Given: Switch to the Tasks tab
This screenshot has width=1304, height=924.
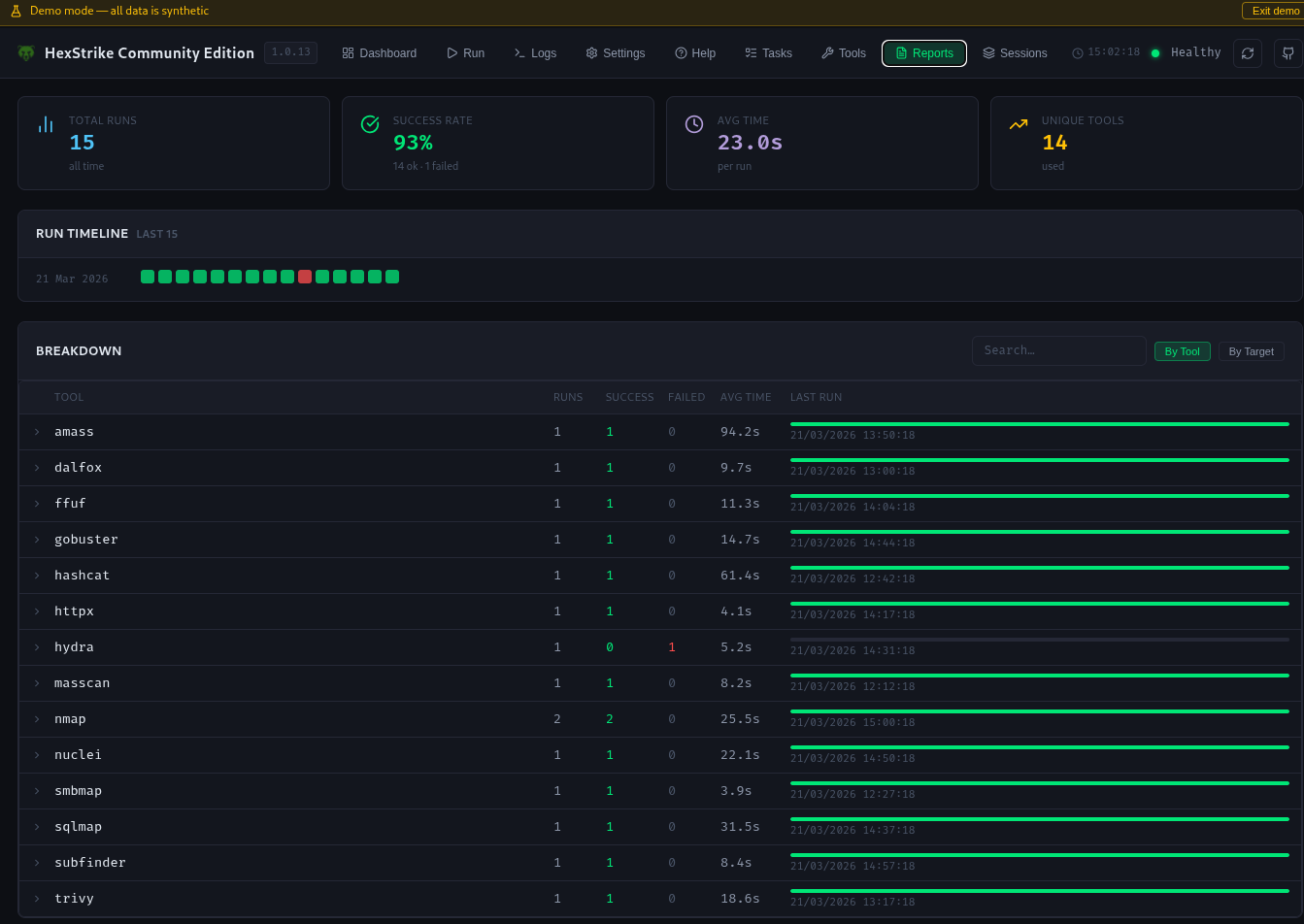Looking at the screenshot, I should [769, 53].
